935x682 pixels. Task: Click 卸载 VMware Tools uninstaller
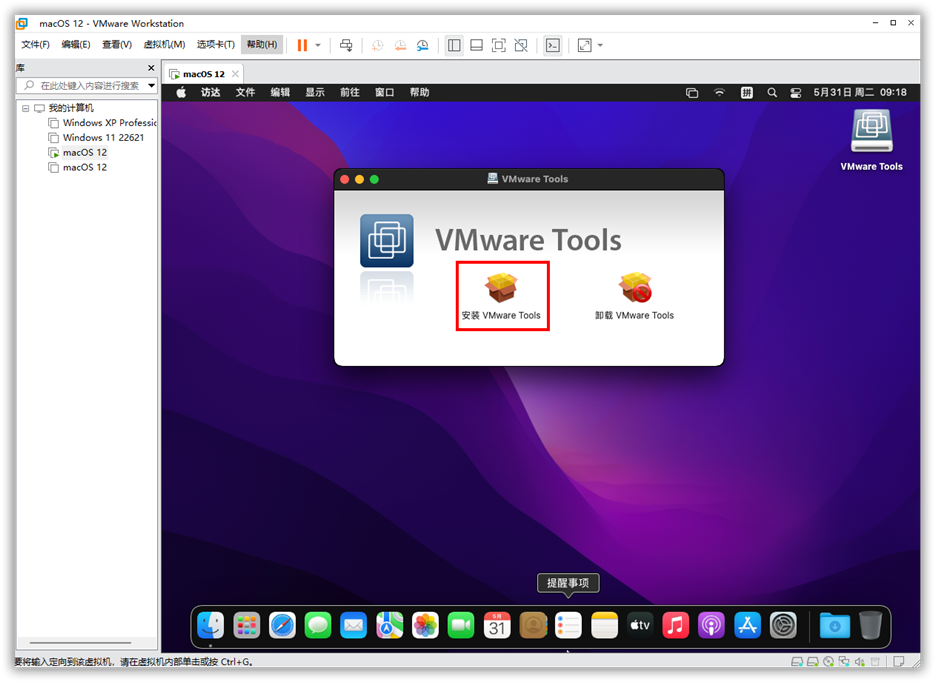[634, 296]
